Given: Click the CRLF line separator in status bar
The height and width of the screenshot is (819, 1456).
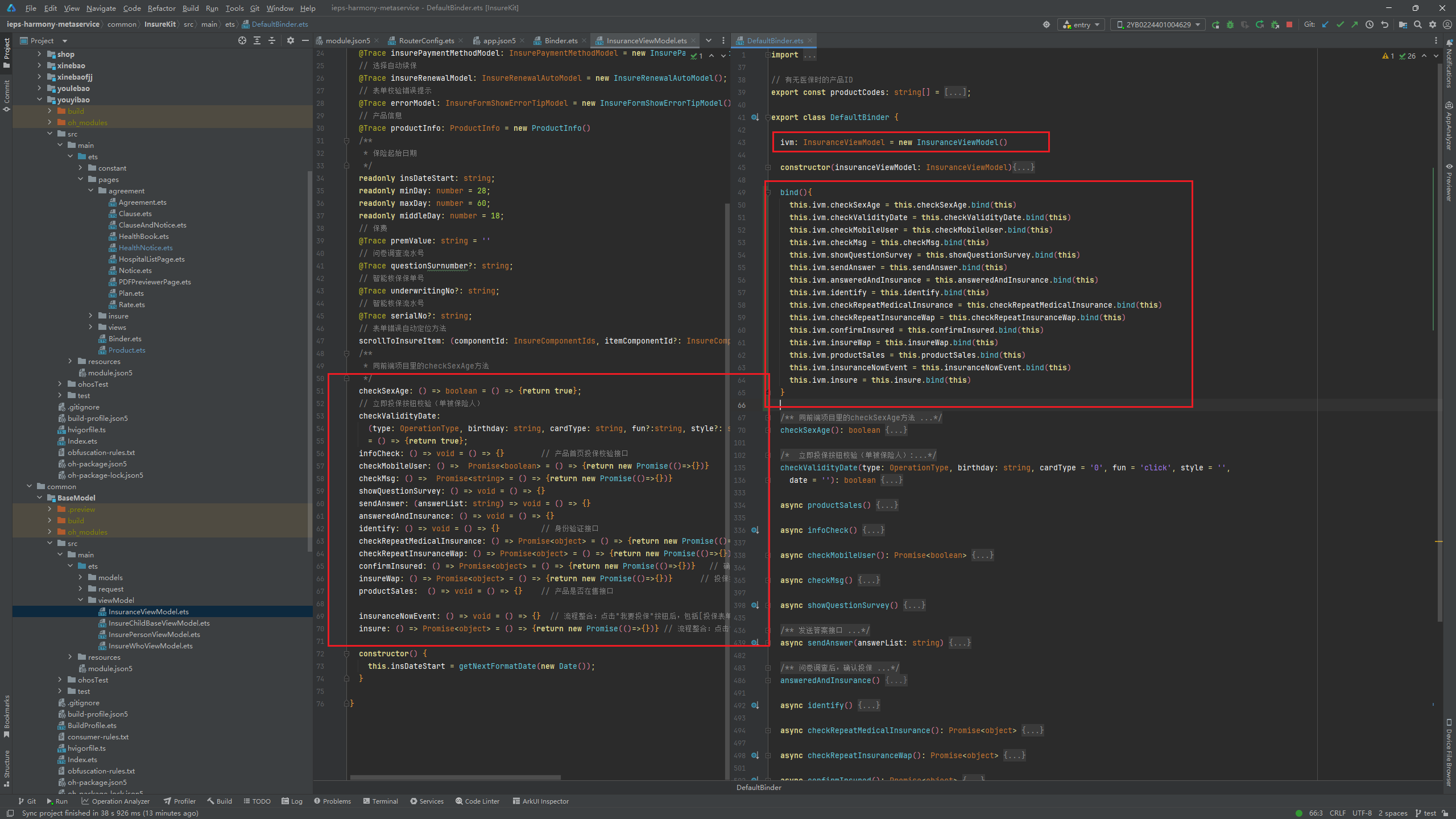Looking at the screenshot, I should (x=1337, y=813).
